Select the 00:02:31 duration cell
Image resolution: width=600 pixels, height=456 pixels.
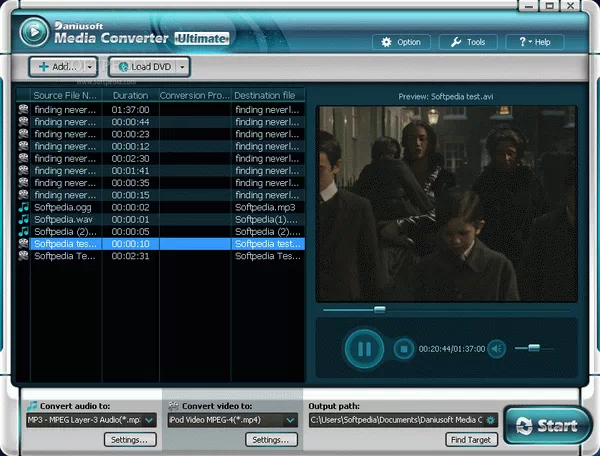coord(130,256)
